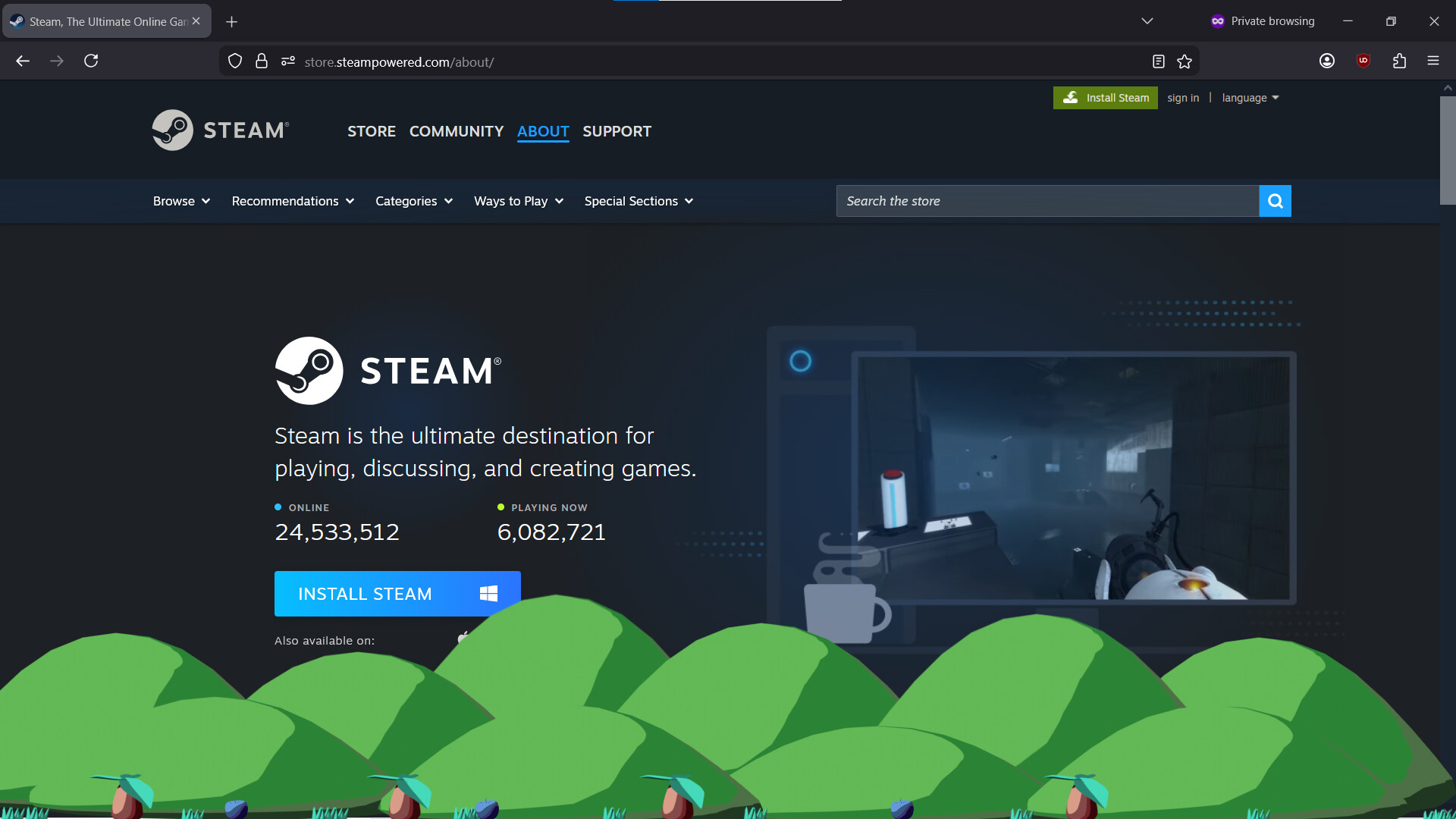Screen dimensions: 1456x819
Task: Open the uBlock Origin extension
Action: pos(1364,61)
